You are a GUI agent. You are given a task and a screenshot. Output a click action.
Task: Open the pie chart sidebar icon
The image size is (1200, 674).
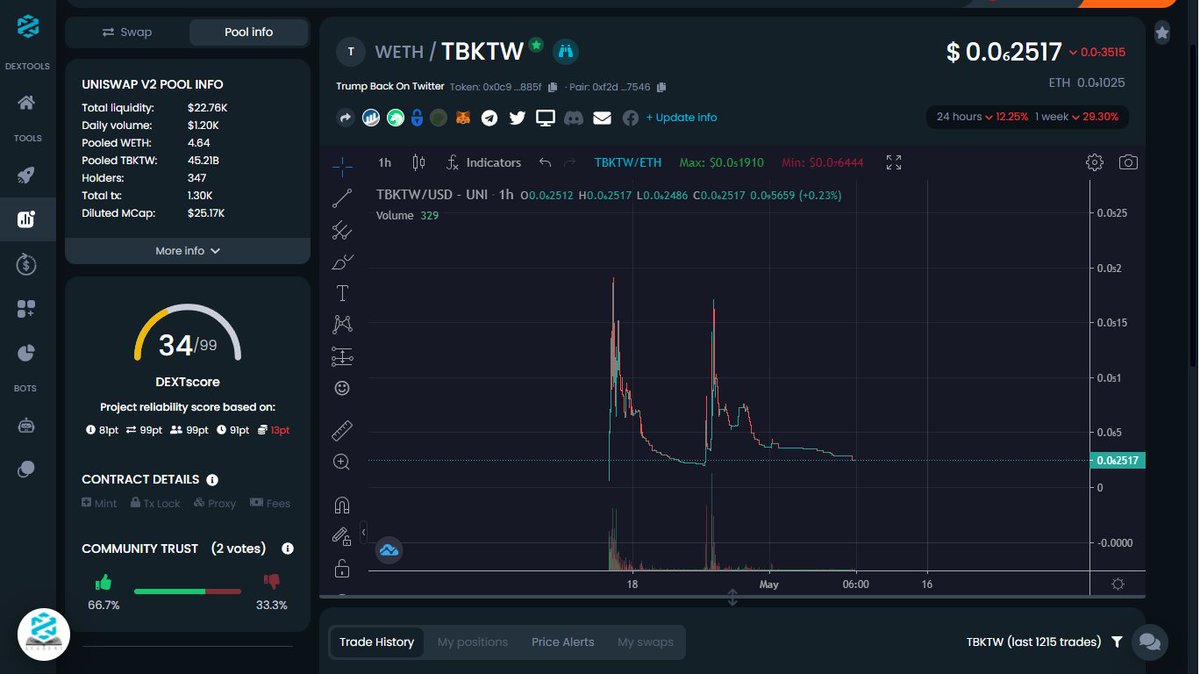(x=27, y=353)
